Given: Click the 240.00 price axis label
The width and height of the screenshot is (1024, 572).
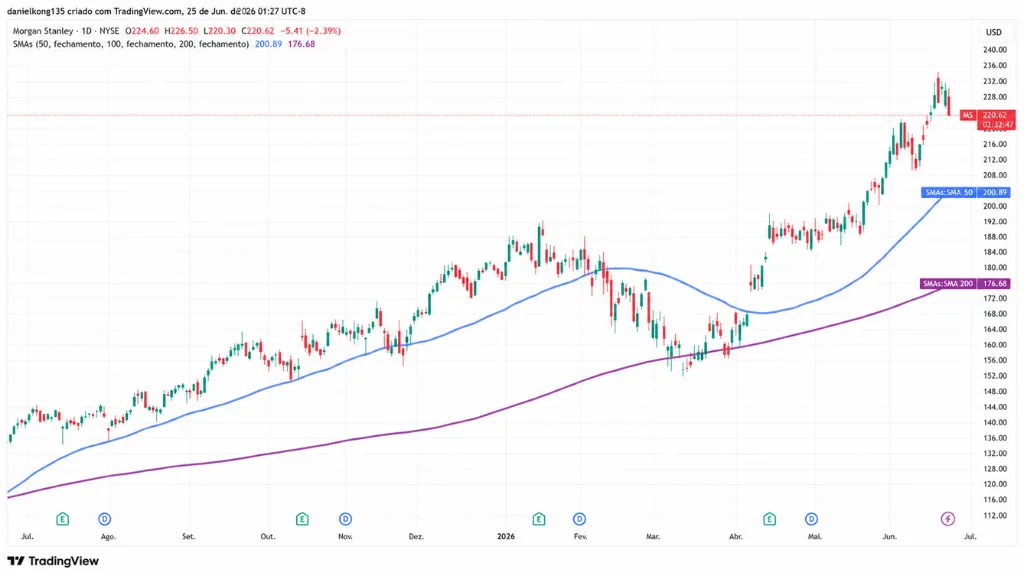Looking at the screenshot, I should click(x=994, y=50).
